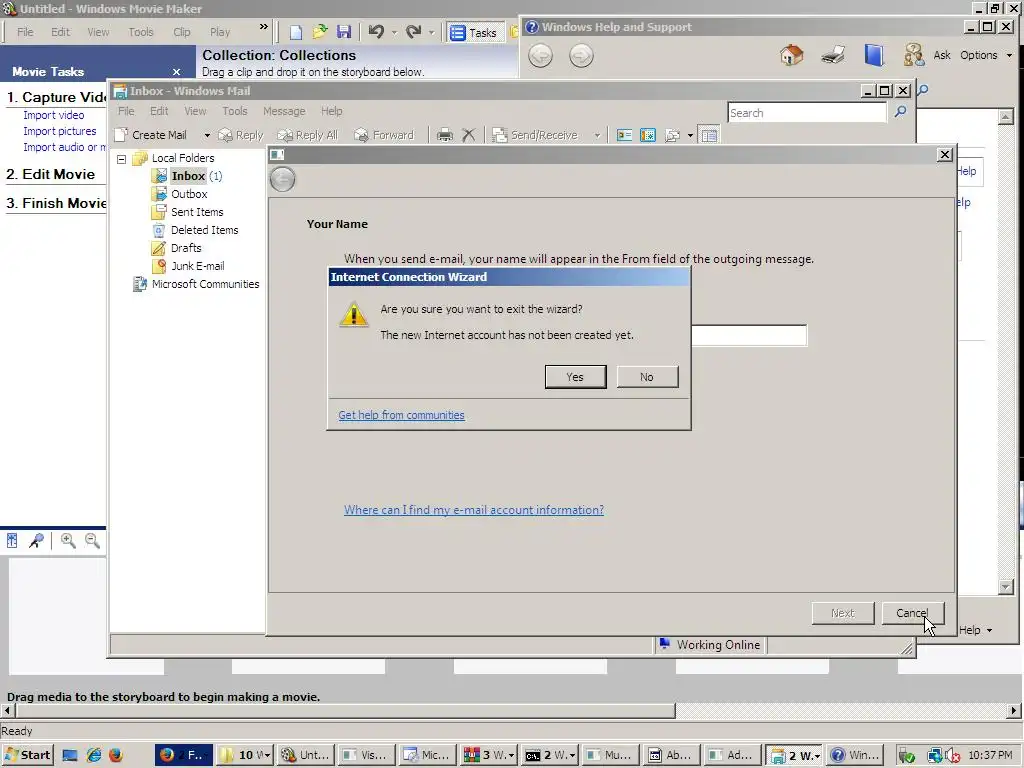
Task: Click the Print icon in Windows Mail toolbar
Action: (x=445, y=135)
